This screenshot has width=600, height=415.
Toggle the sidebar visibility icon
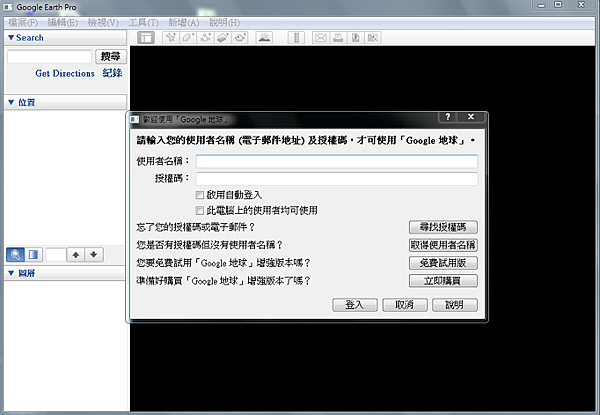click(x=146, y=38)
